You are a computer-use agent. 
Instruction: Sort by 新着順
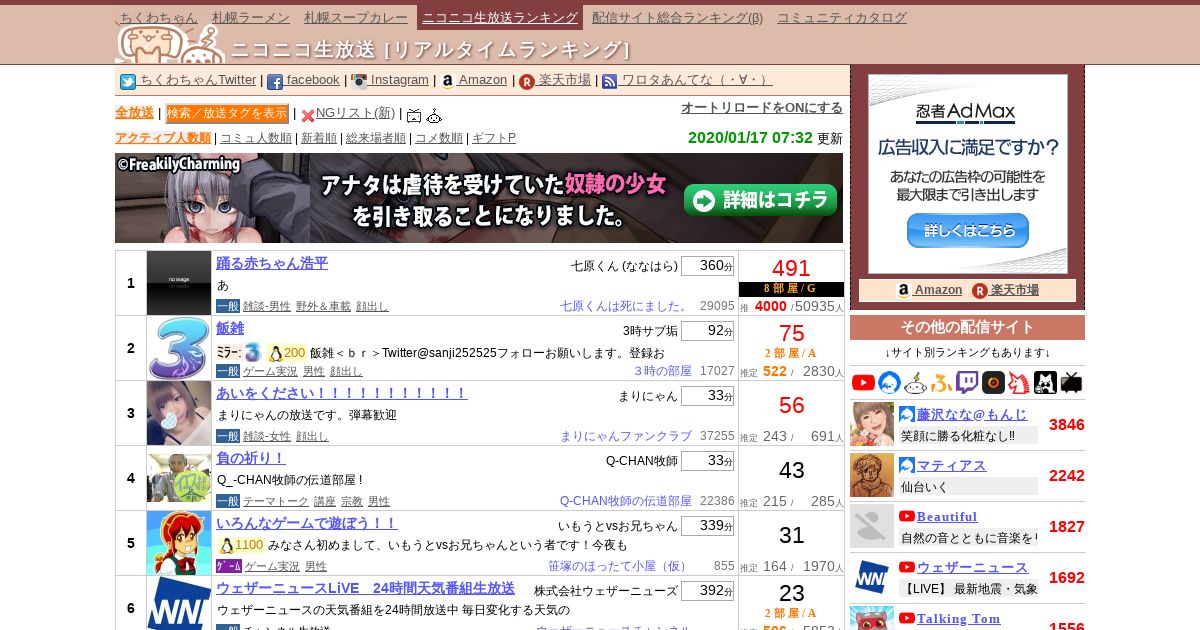[x=319, y=138]
